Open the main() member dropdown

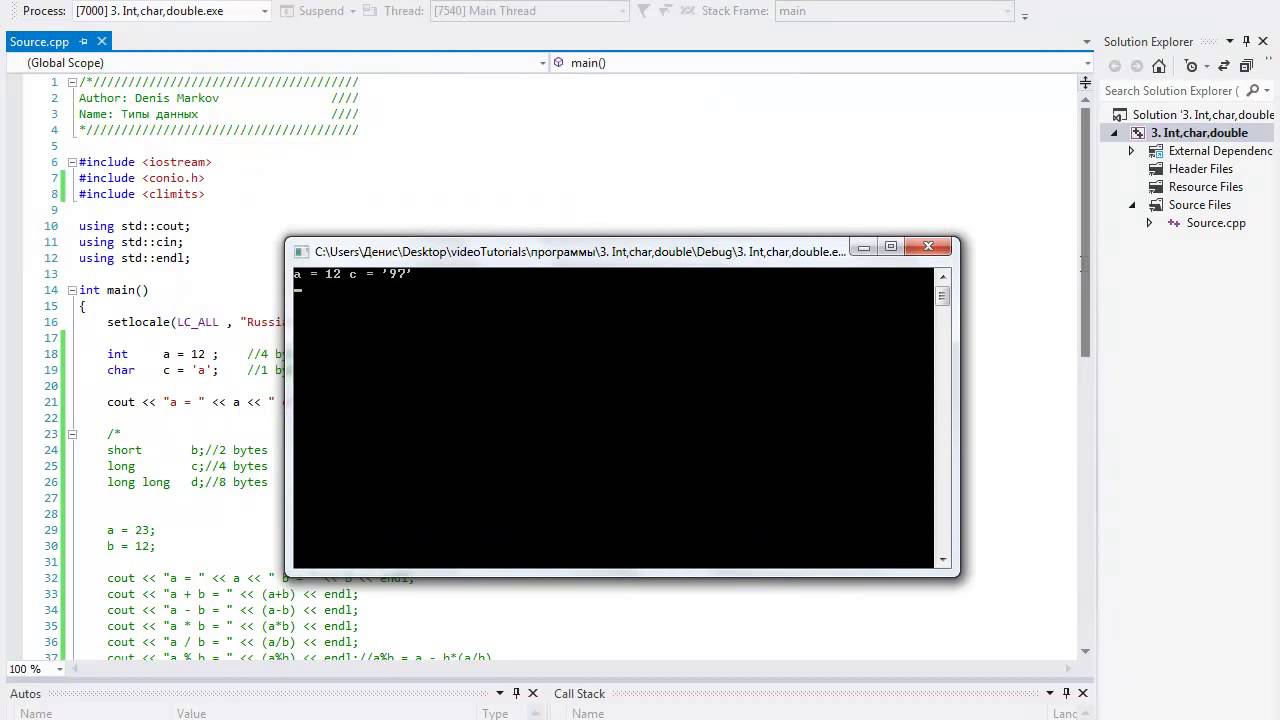[x=1087, y=62]
